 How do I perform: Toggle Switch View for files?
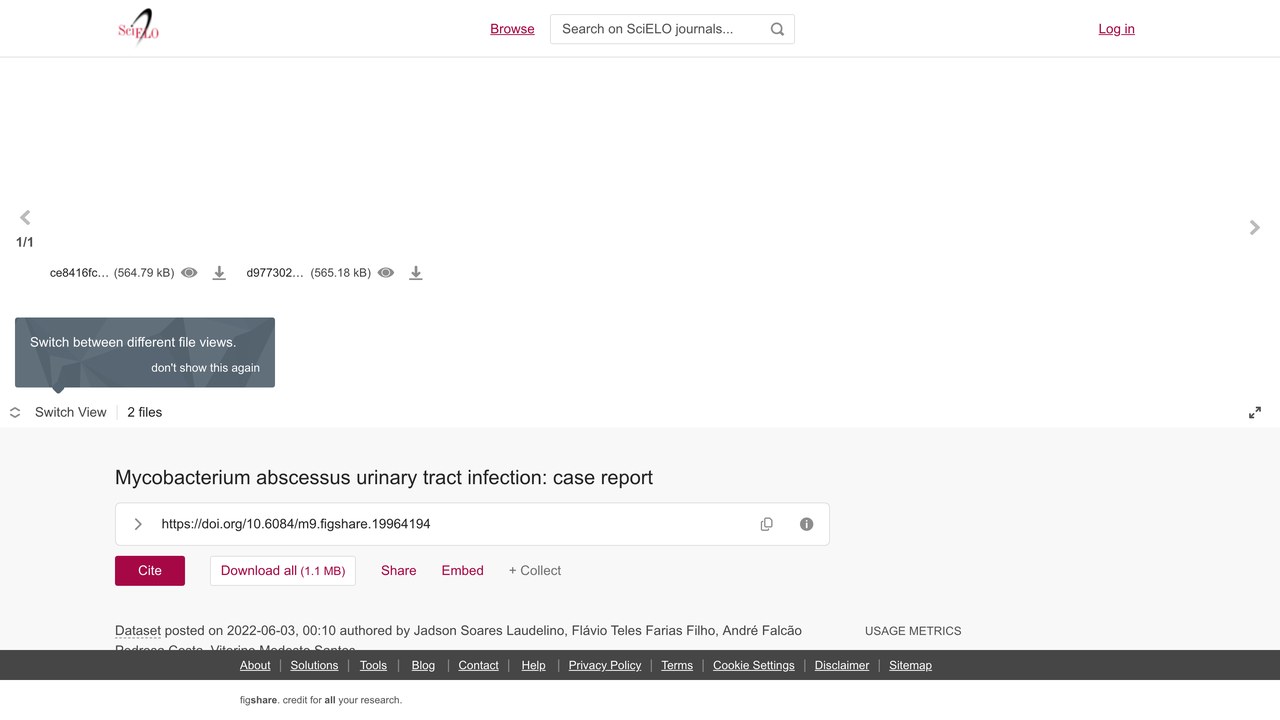58,412
